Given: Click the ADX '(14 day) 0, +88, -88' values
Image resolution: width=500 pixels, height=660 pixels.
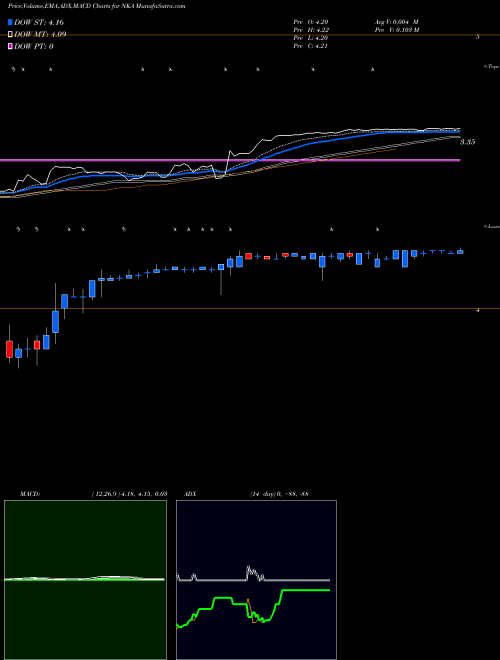Looking at the screenshot, I should (278, 494).
